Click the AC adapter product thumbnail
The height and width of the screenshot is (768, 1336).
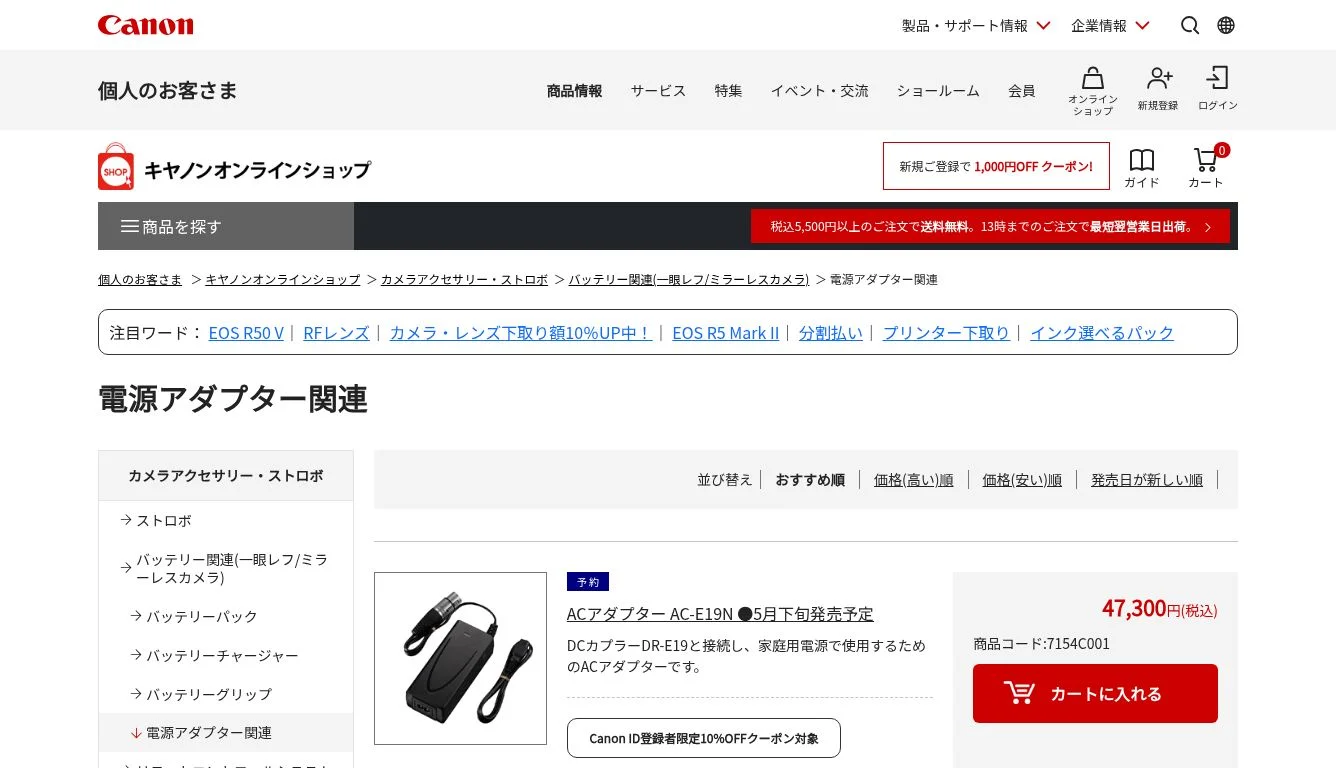[460, 658]
